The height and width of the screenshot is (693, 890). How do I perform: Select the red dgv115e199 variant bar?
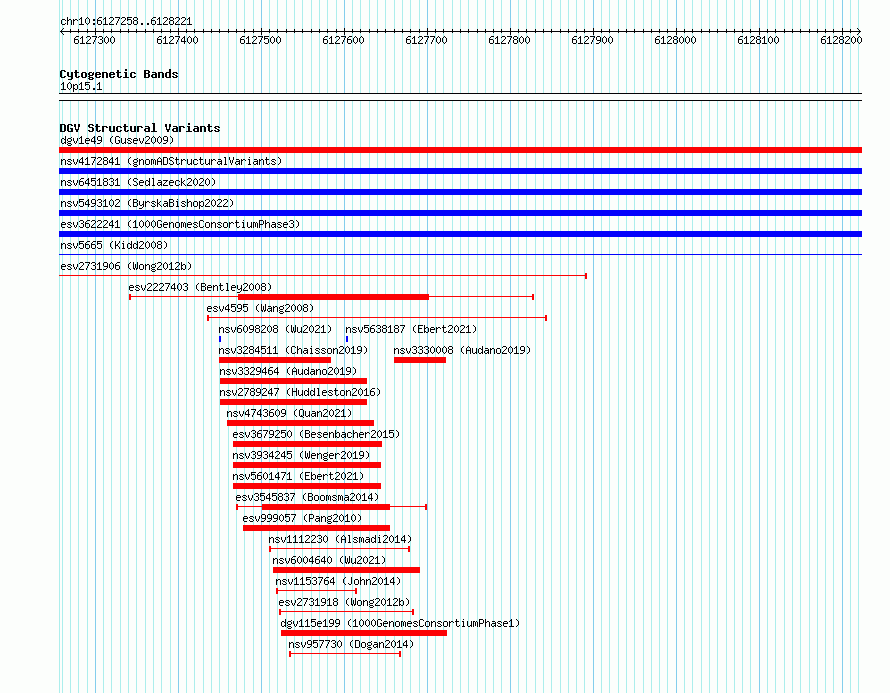pos(364,633)
